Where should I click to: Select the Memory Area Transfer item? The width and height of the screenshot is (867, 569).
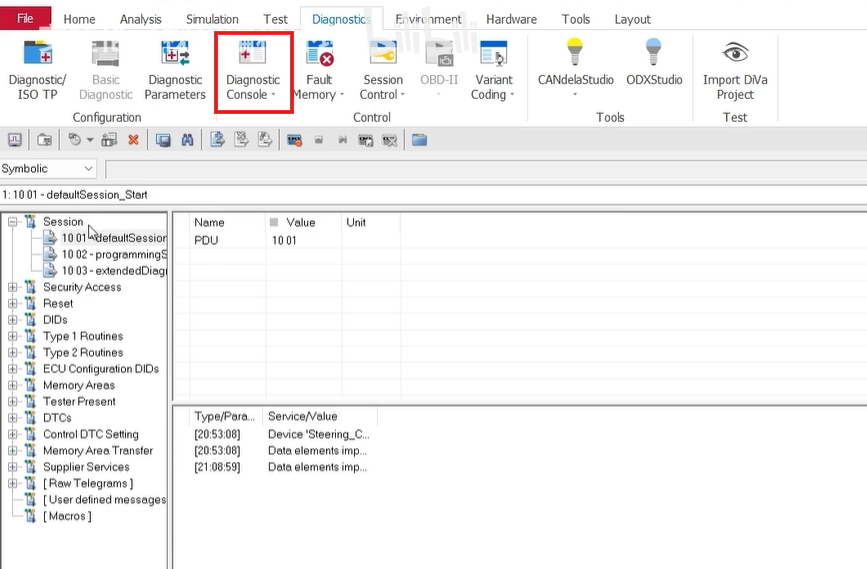pos(98,451)
